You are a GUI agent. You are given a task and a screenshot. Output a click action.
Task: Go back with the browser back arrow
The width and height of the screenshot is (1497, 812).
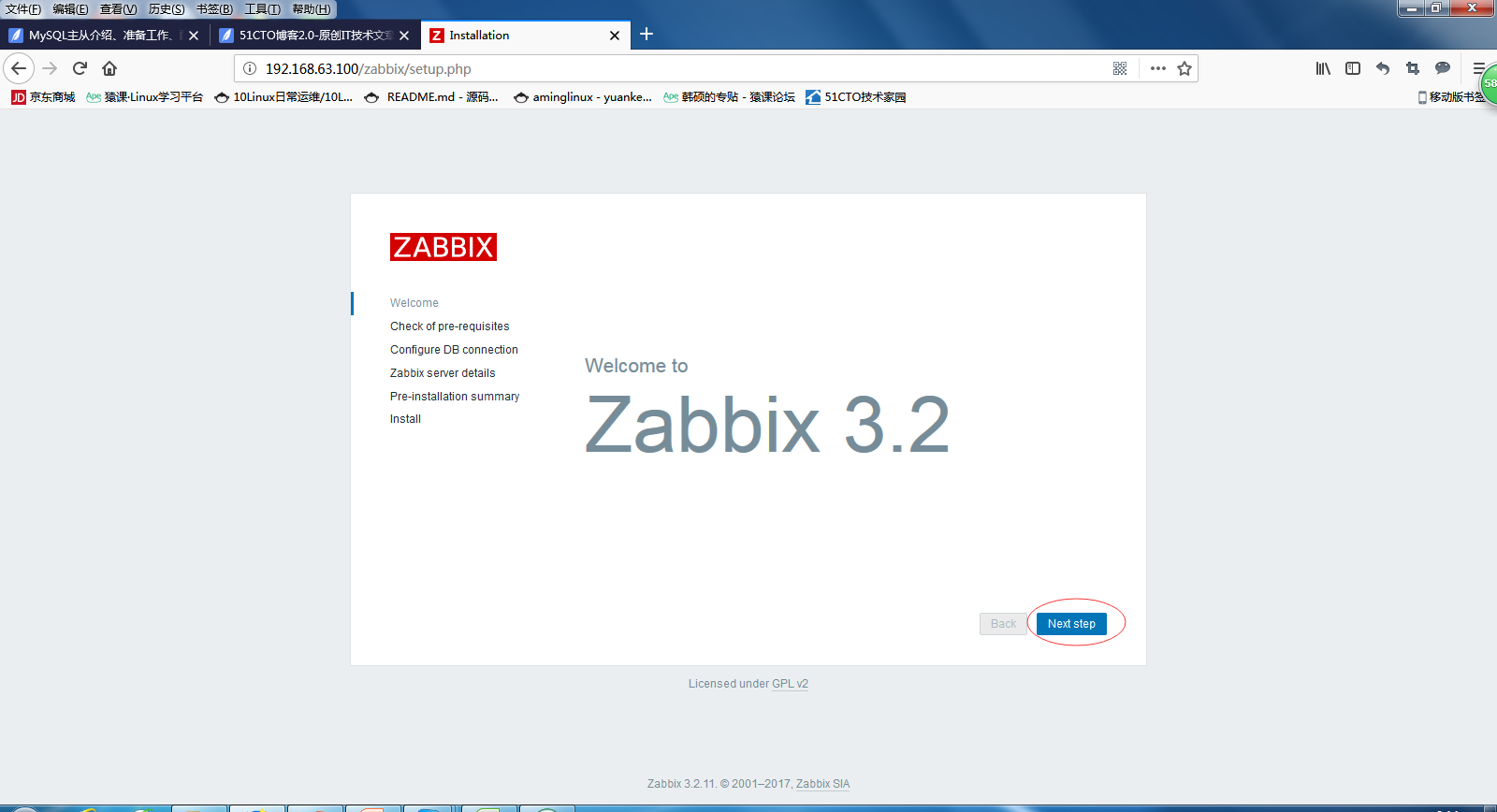point(19,68)
